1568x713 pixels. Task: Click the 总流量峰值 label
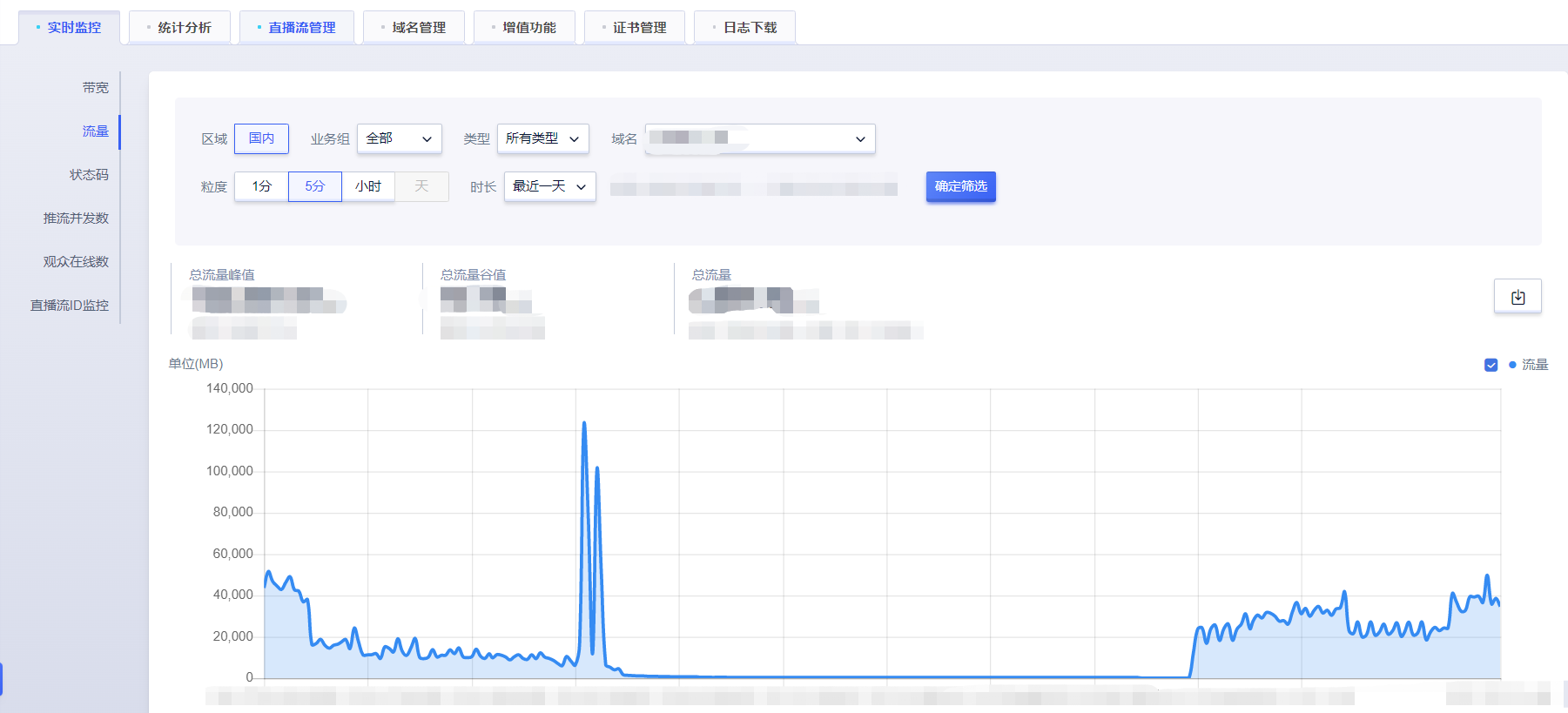222,275
